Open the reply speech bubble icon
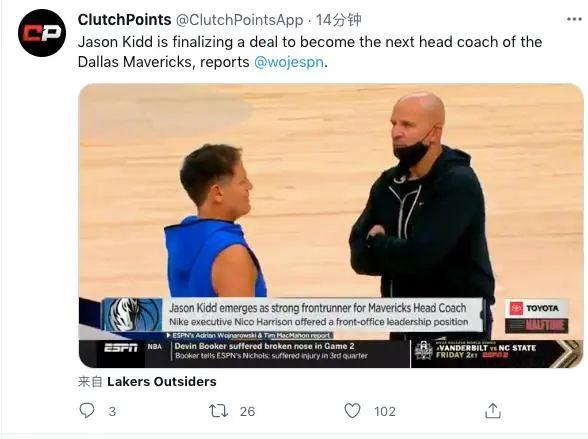The width and height of the screenshot is (588, 439). point(87,411)
